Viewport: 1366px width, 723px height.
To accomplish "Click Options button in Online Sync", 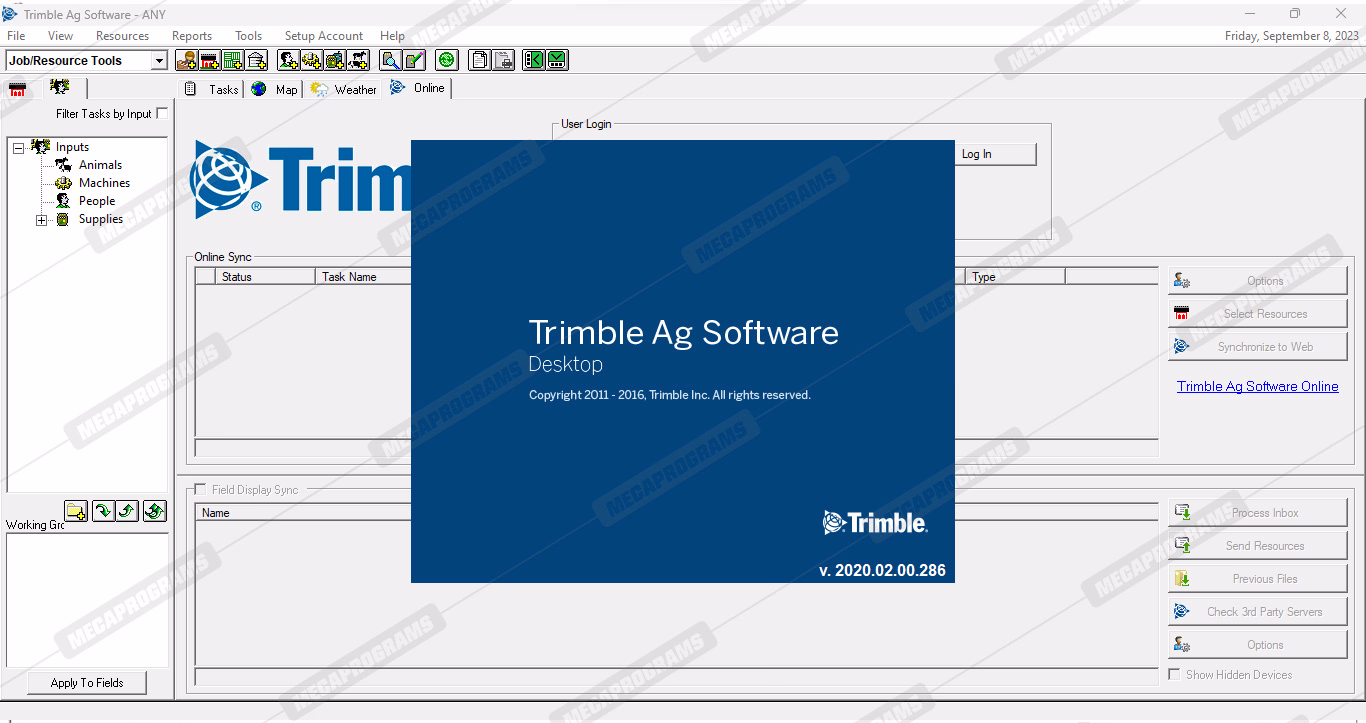I will pos(1257,281).
